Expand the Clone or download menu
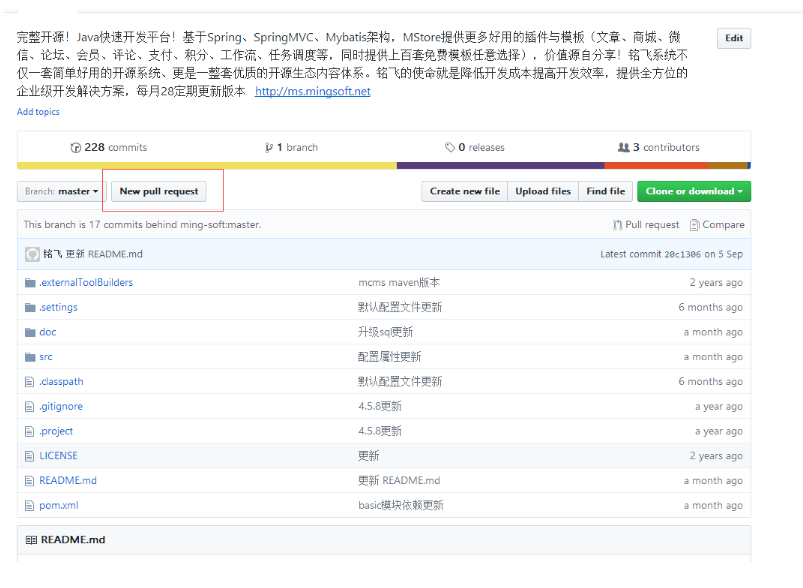The height and width of the screenshot is (588, 803). point(693,191)
